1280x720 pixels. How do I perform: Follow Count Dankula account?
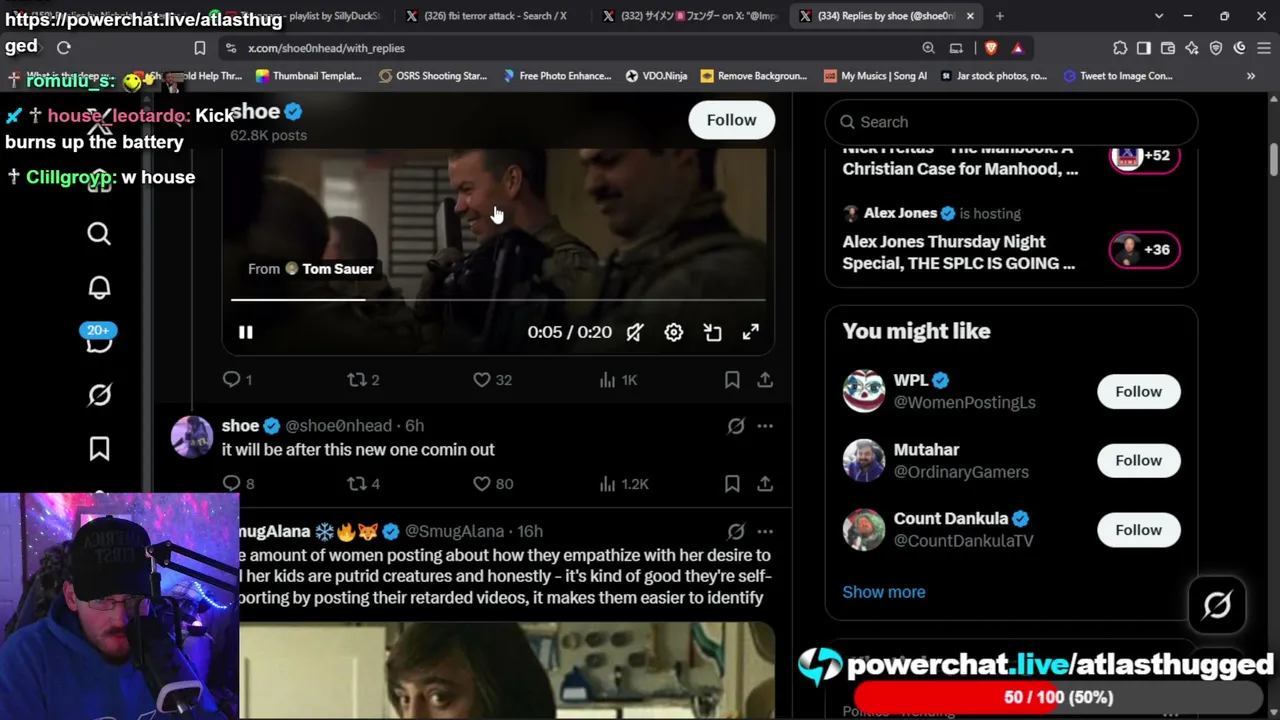[1139, 530]
